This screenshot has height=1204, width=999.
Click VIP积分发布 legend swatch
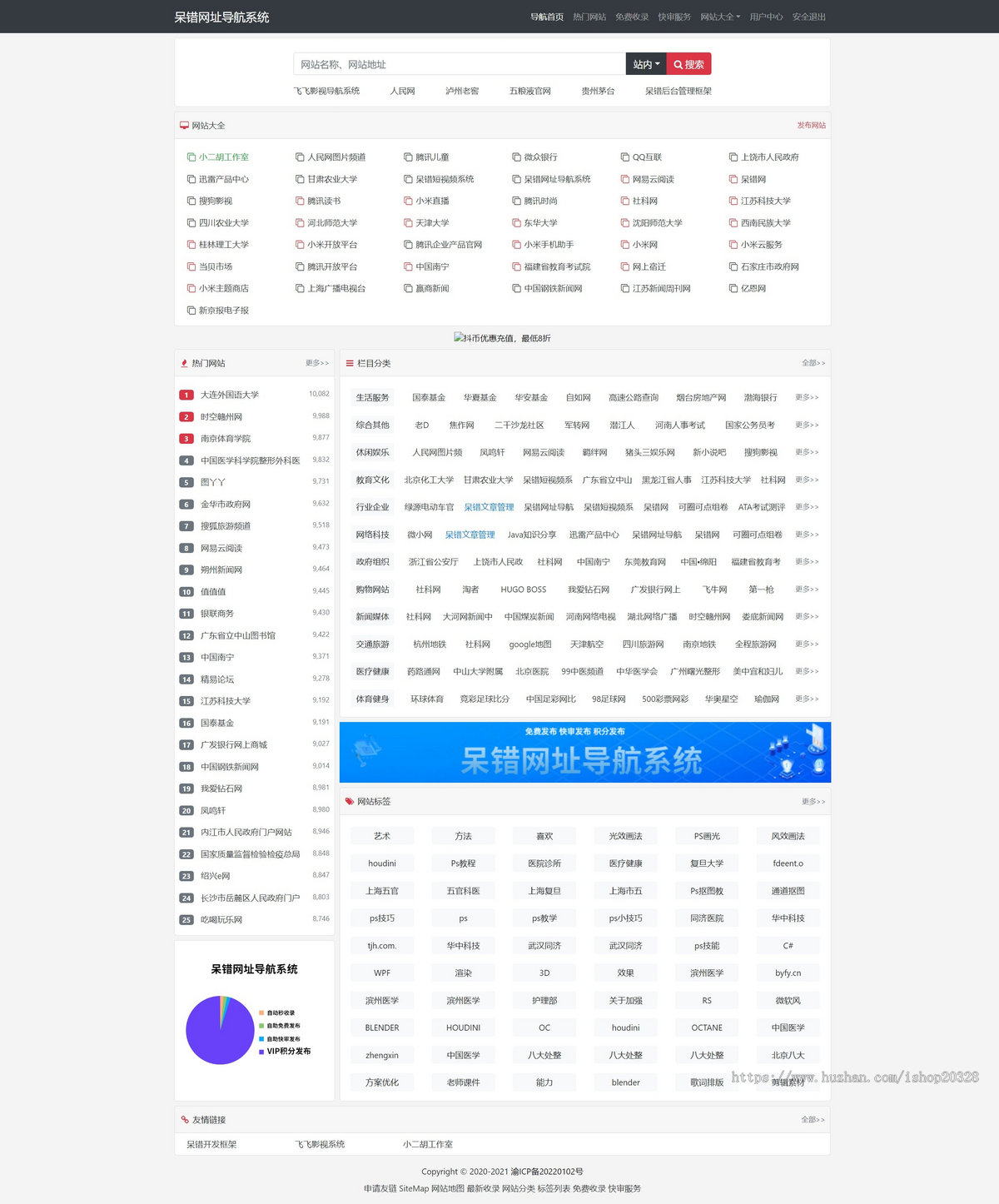[x=261, y=1052]
